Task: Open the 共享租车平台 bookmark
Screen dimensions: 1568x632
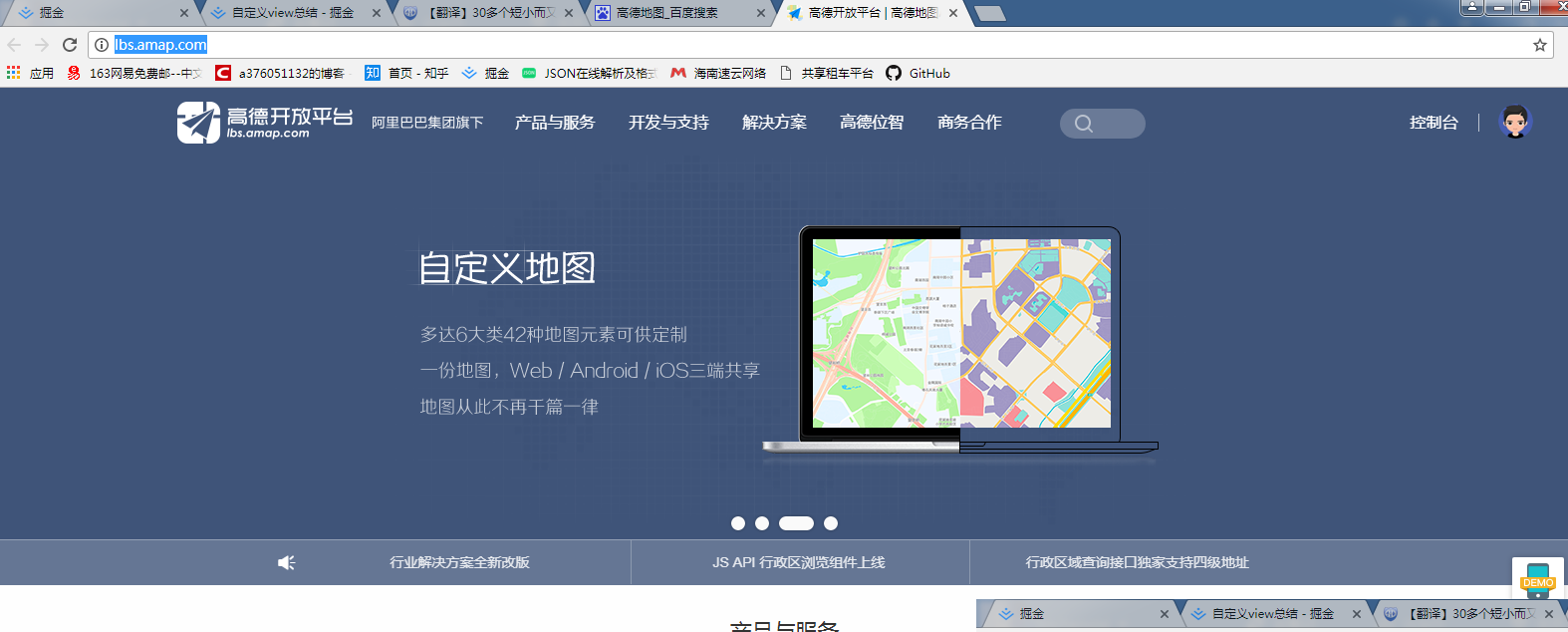Action: point(826,73)
